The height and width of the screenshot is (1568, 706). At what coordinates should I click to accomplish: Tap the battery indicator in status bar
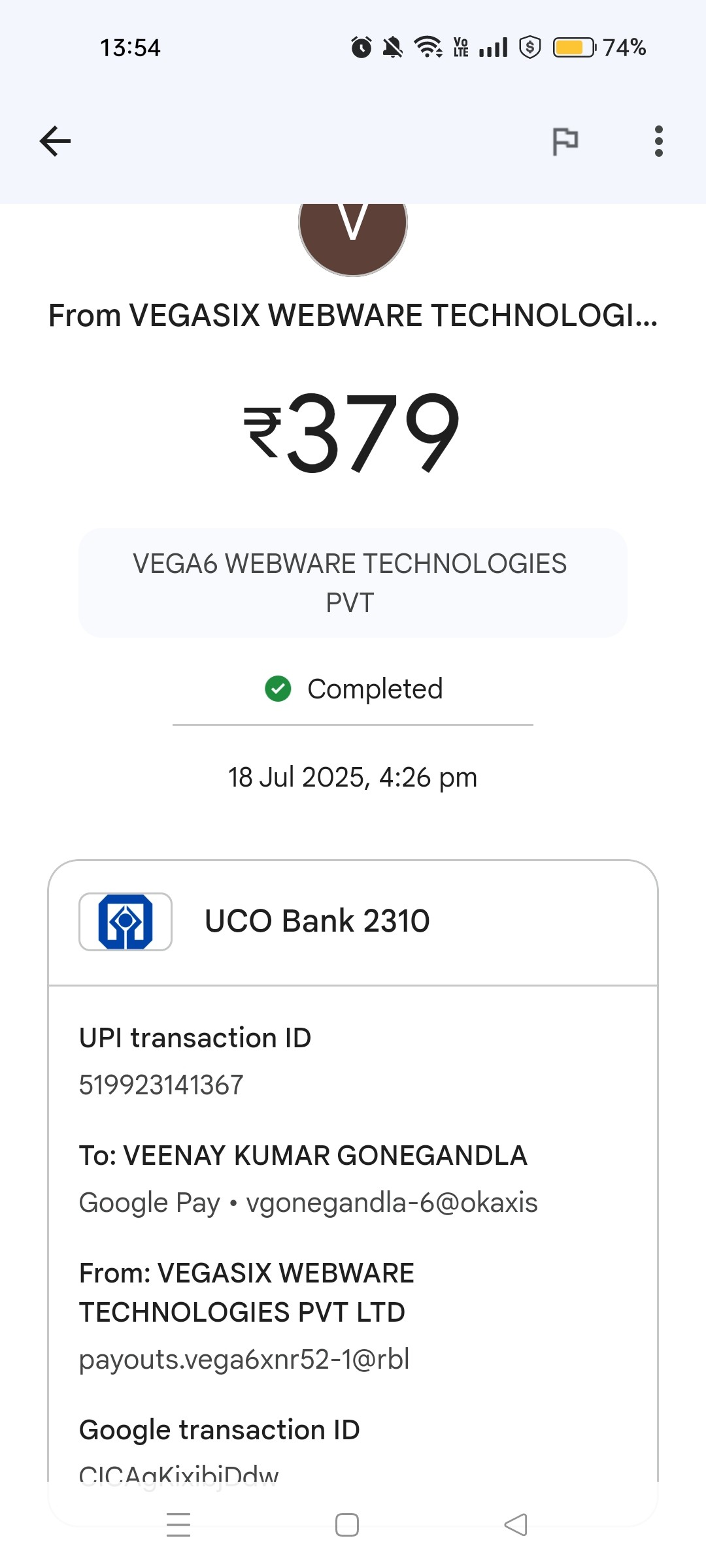pos(574,48)
